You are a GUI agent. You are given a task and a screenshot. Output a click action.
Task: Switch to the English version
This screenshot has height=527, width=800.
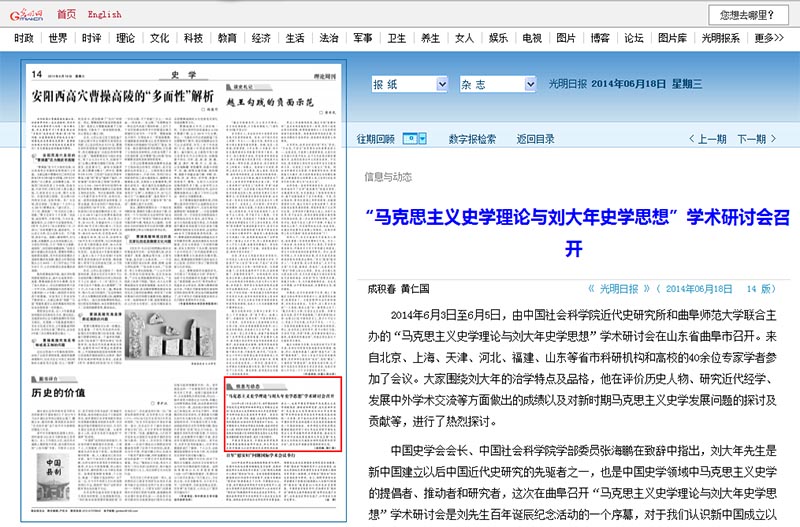tap(104, 15)
